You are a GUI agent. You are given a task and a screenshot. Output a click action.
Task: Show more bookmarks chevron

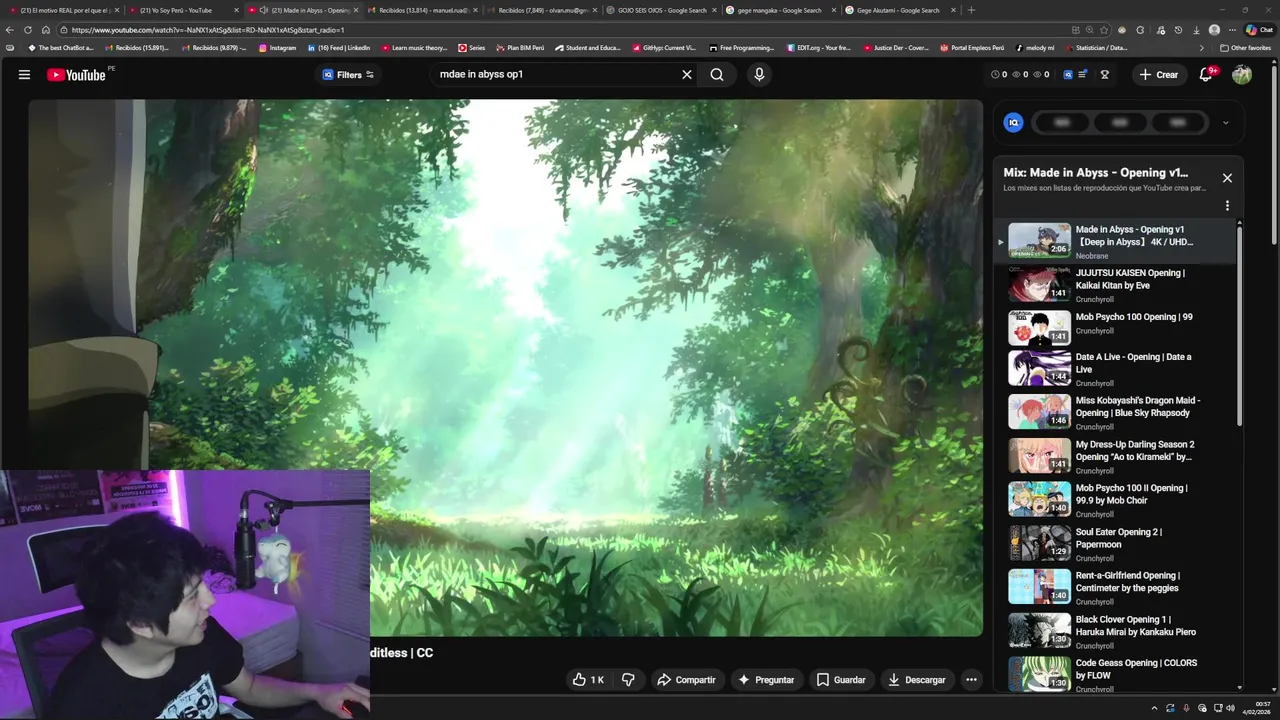(x=1202, y=48)
